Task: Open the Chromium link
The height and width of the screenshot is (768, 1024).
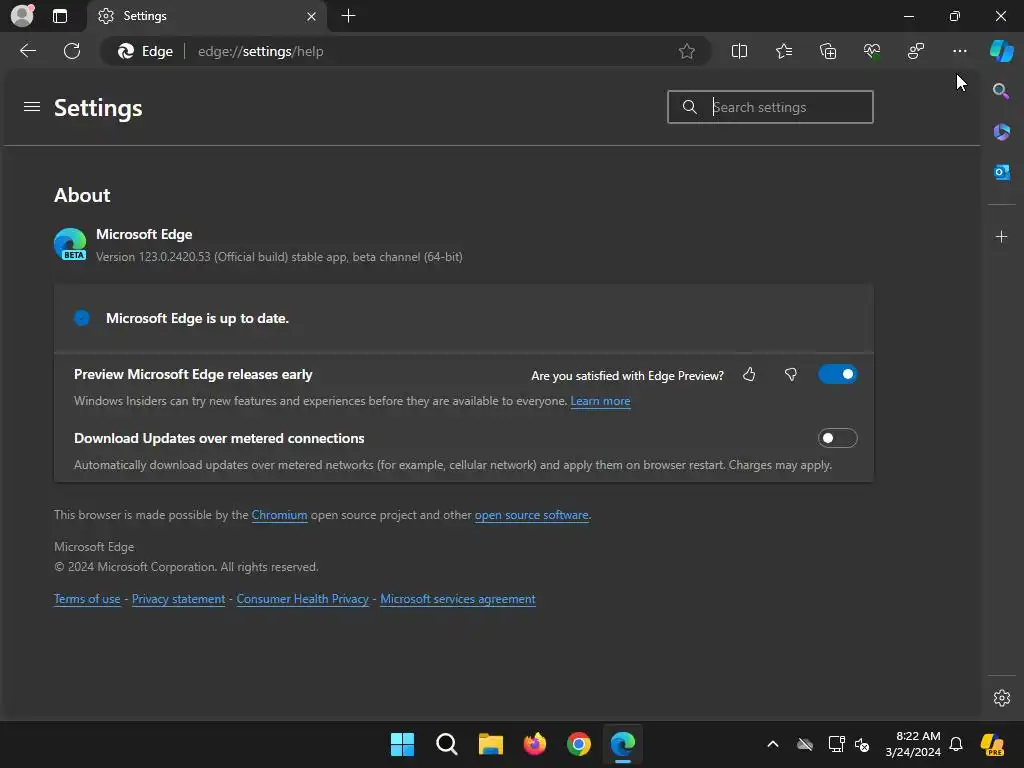Action: pos(280,515)
